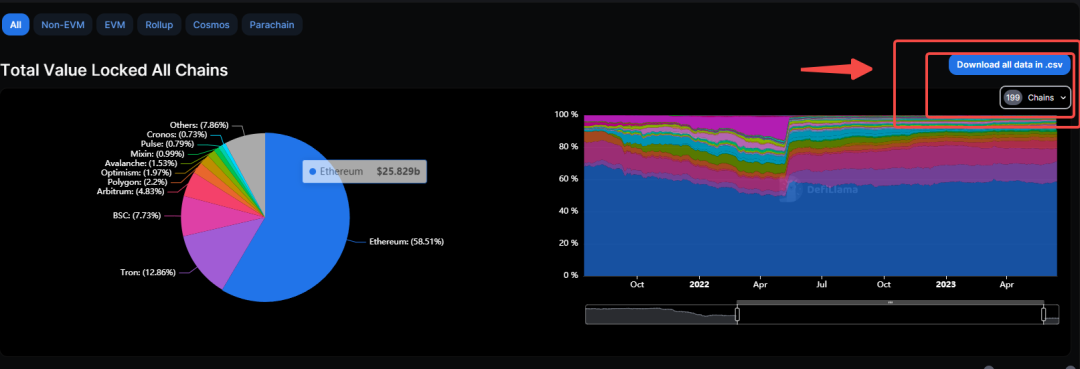Image resolution: width=1080 pixels, height=369 pixels.
Task: Select the All chains filter tab
Action: (15, 25)
